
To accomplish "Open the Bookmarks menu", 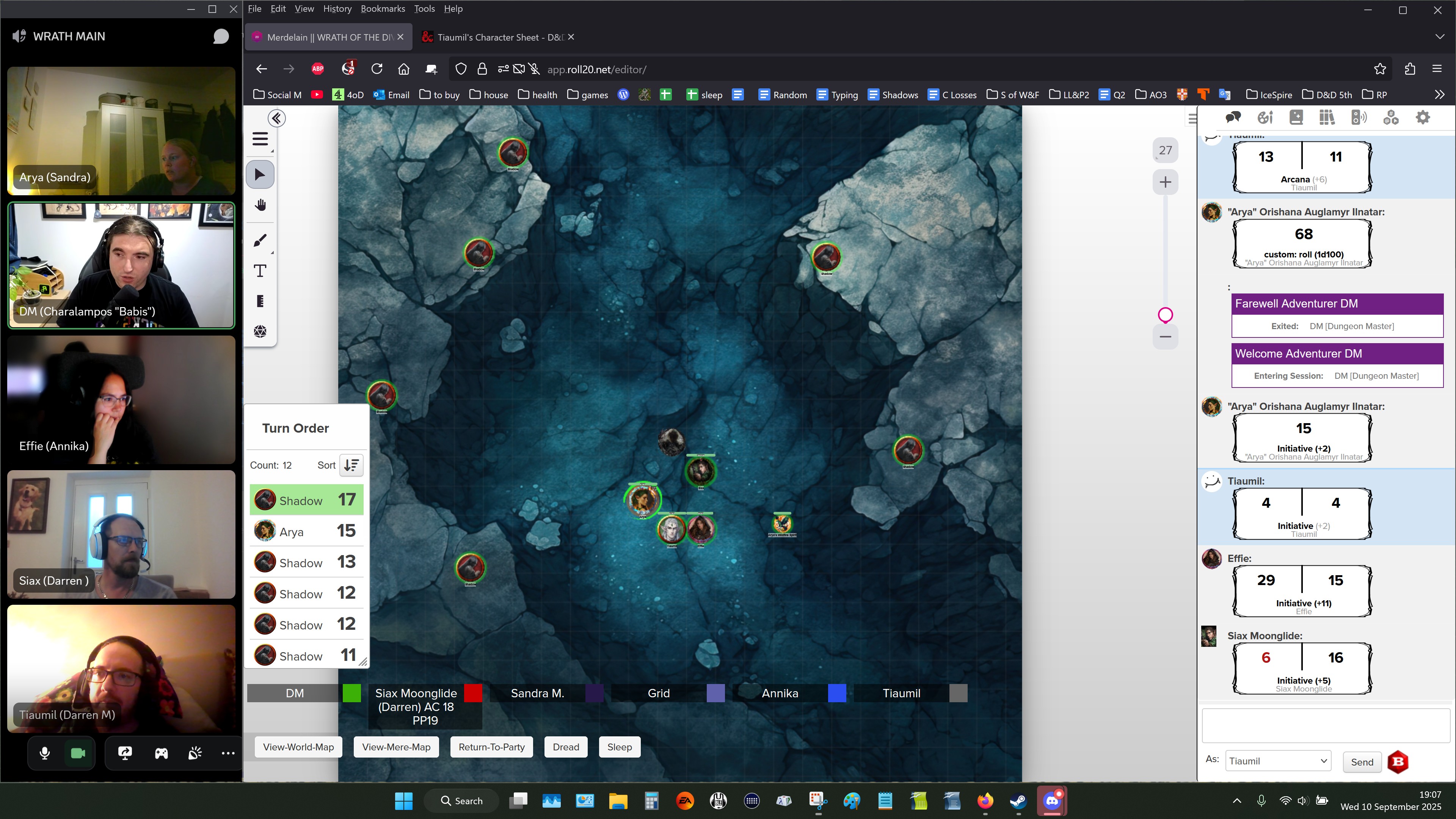I will [x=383, y=8].
